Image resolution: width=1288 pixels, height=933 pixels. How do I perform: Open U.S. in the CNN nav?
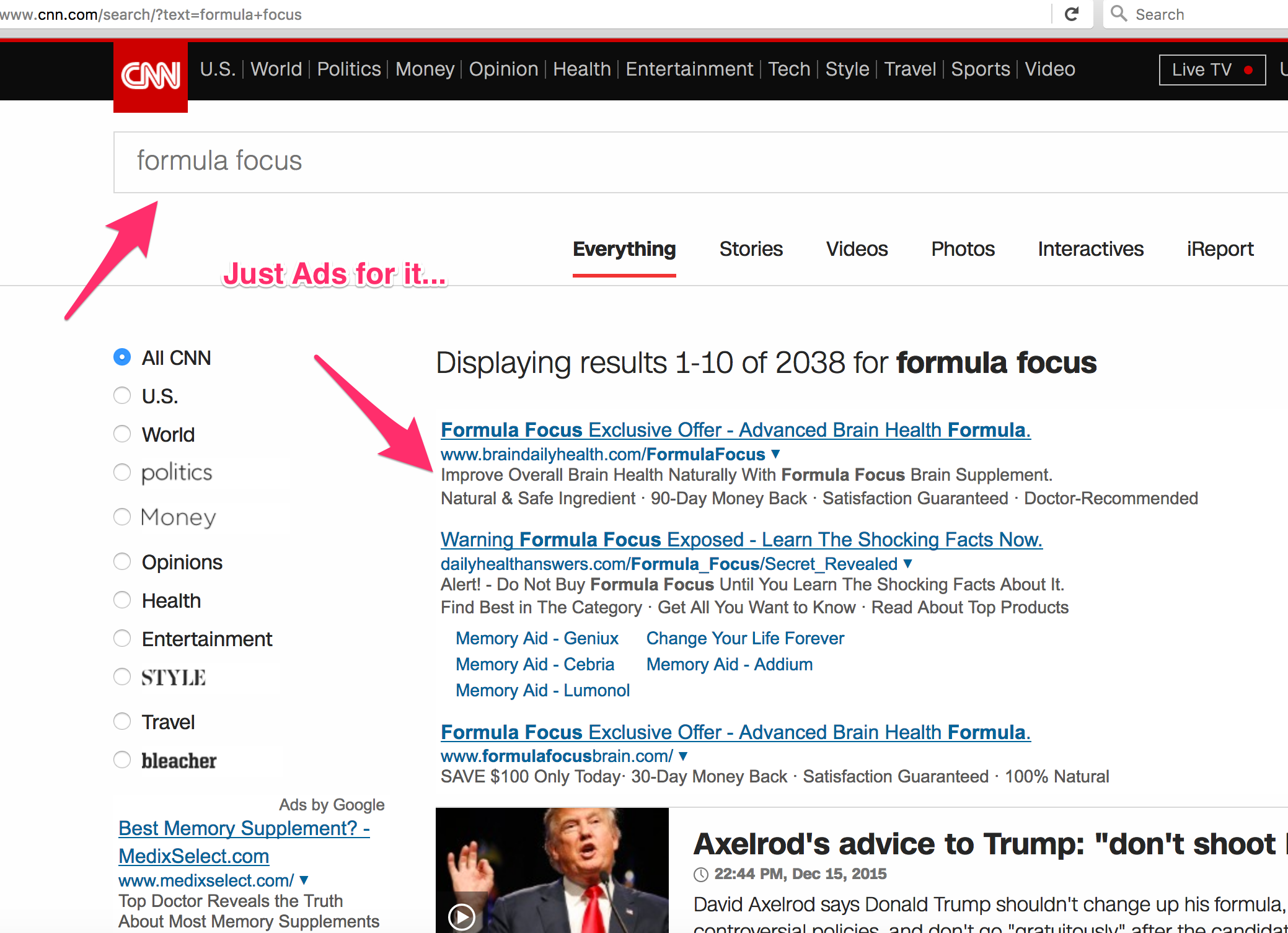[218, 69]
